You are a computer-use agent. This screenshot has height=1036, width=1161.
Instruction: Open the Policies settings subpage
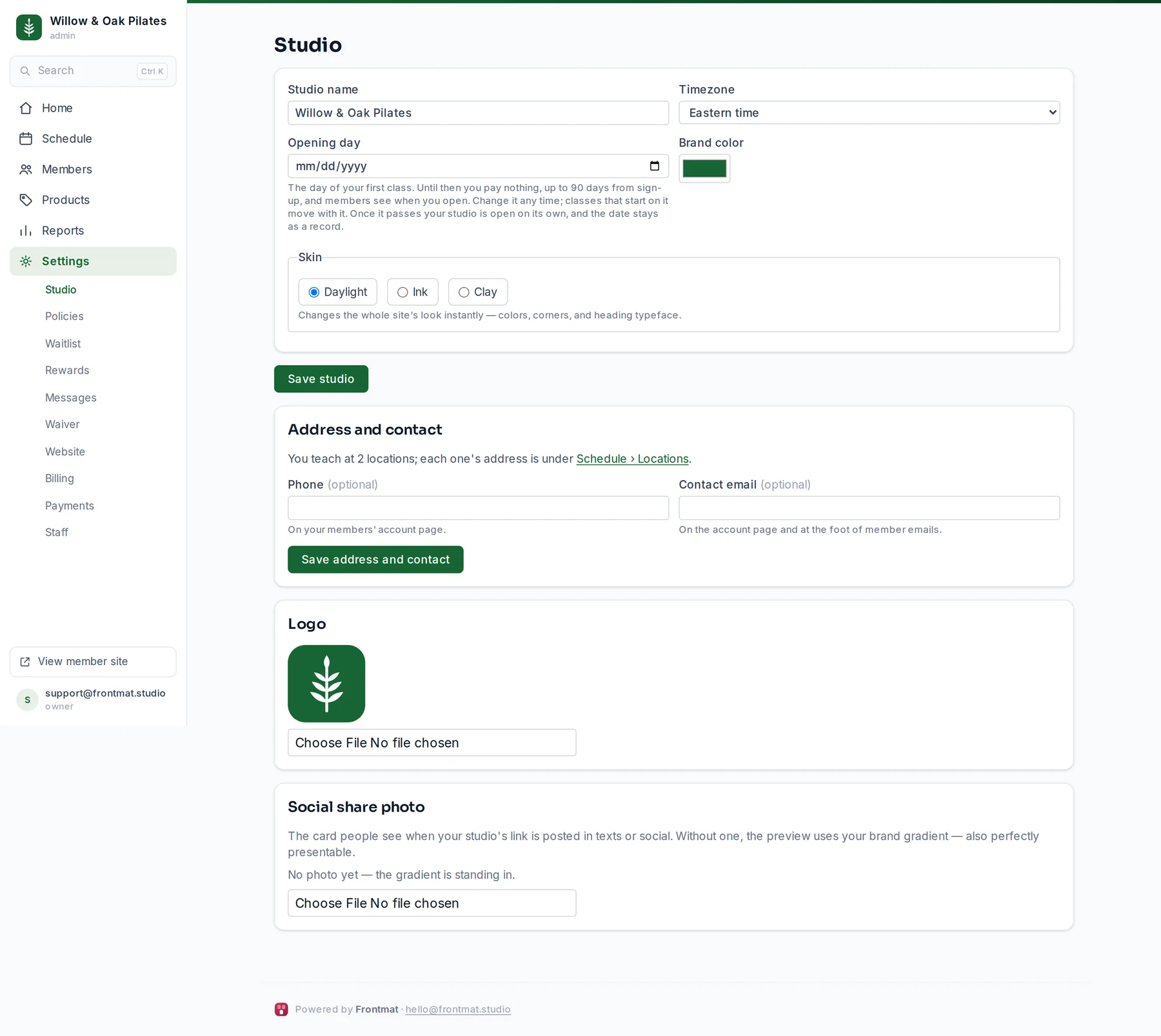coord(64,317)
